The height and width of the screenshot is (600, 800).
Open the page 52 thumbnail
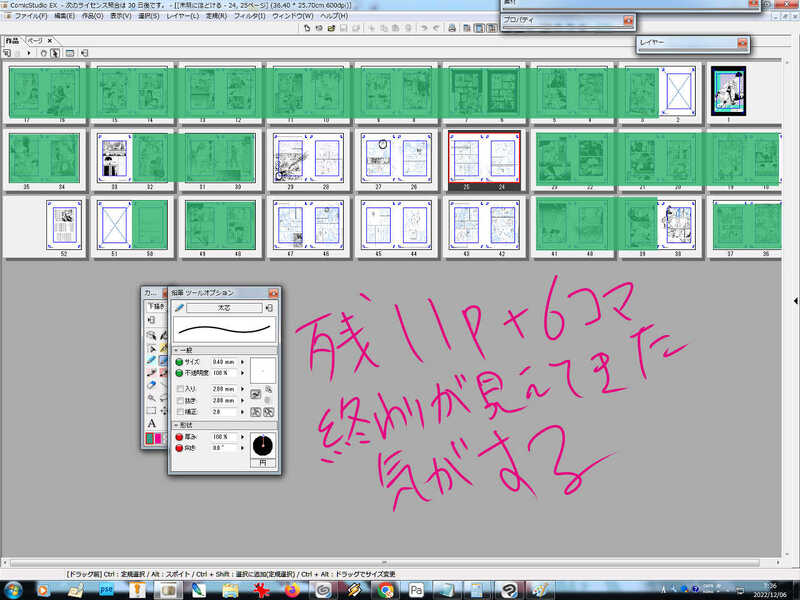pos(64,227)
